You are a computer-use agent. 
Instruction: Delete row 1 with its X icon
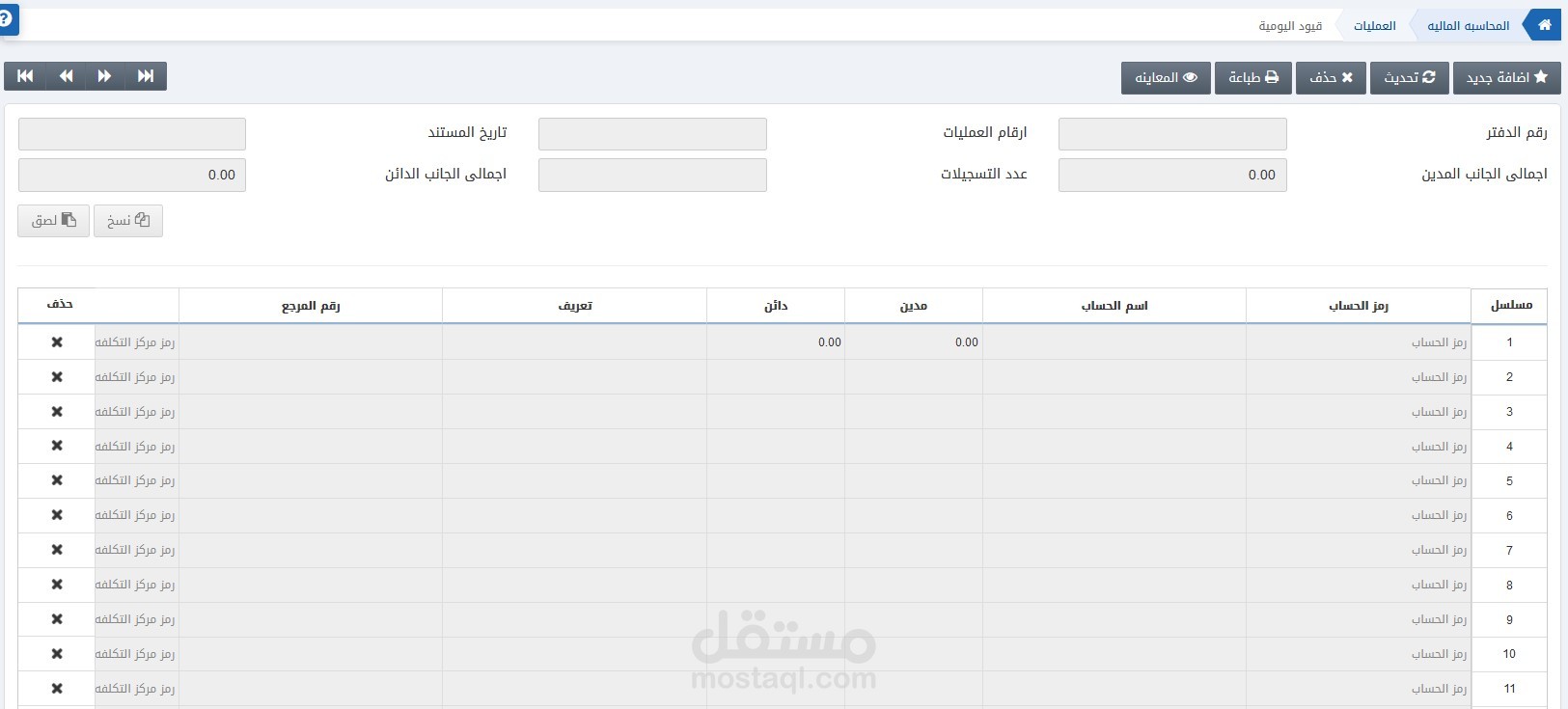point(57,342)
